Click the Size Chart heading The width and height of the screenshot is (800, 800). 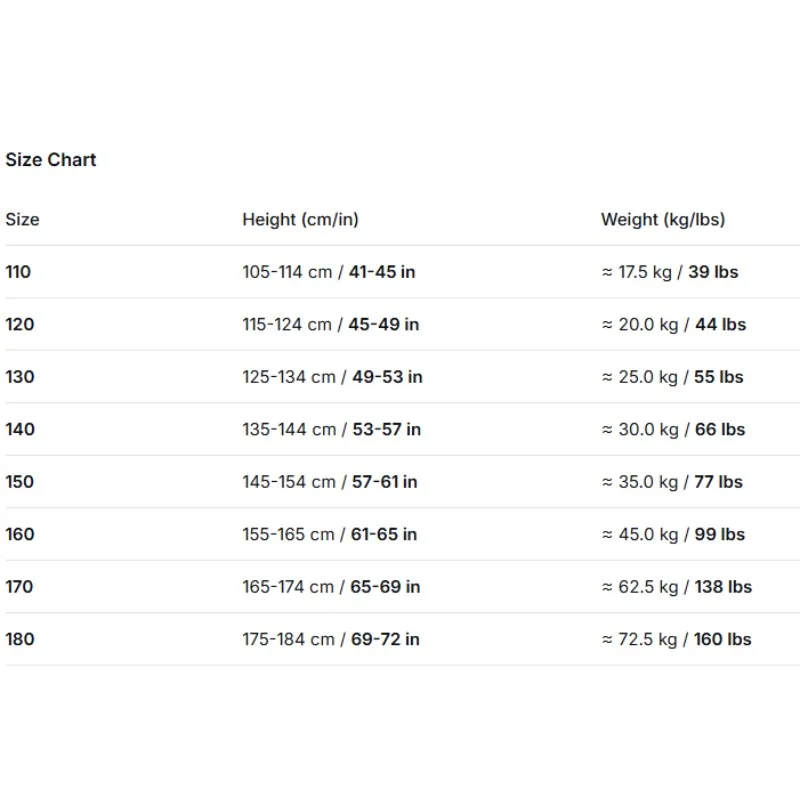51,160
